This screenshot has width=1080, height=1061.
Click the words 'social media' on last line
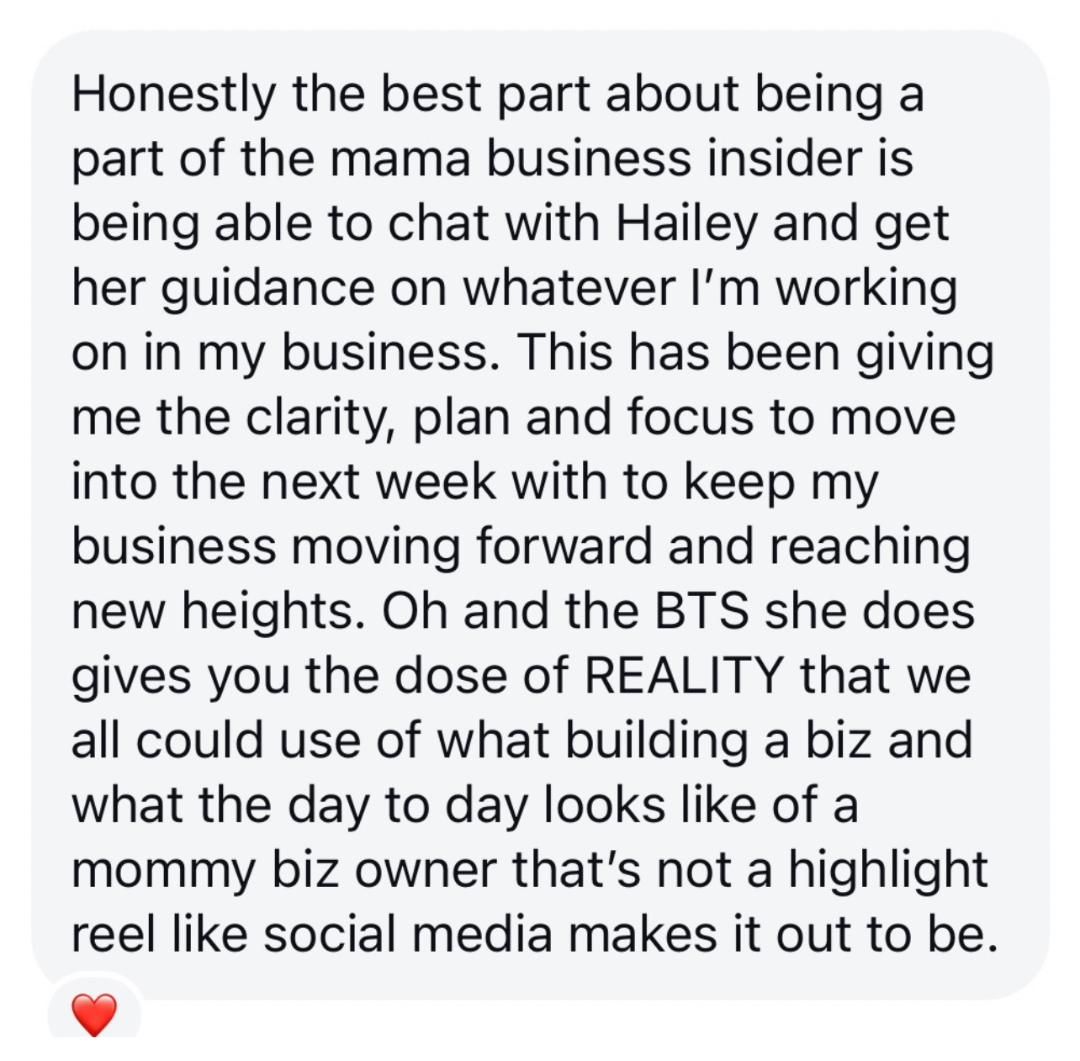point(408,934)
